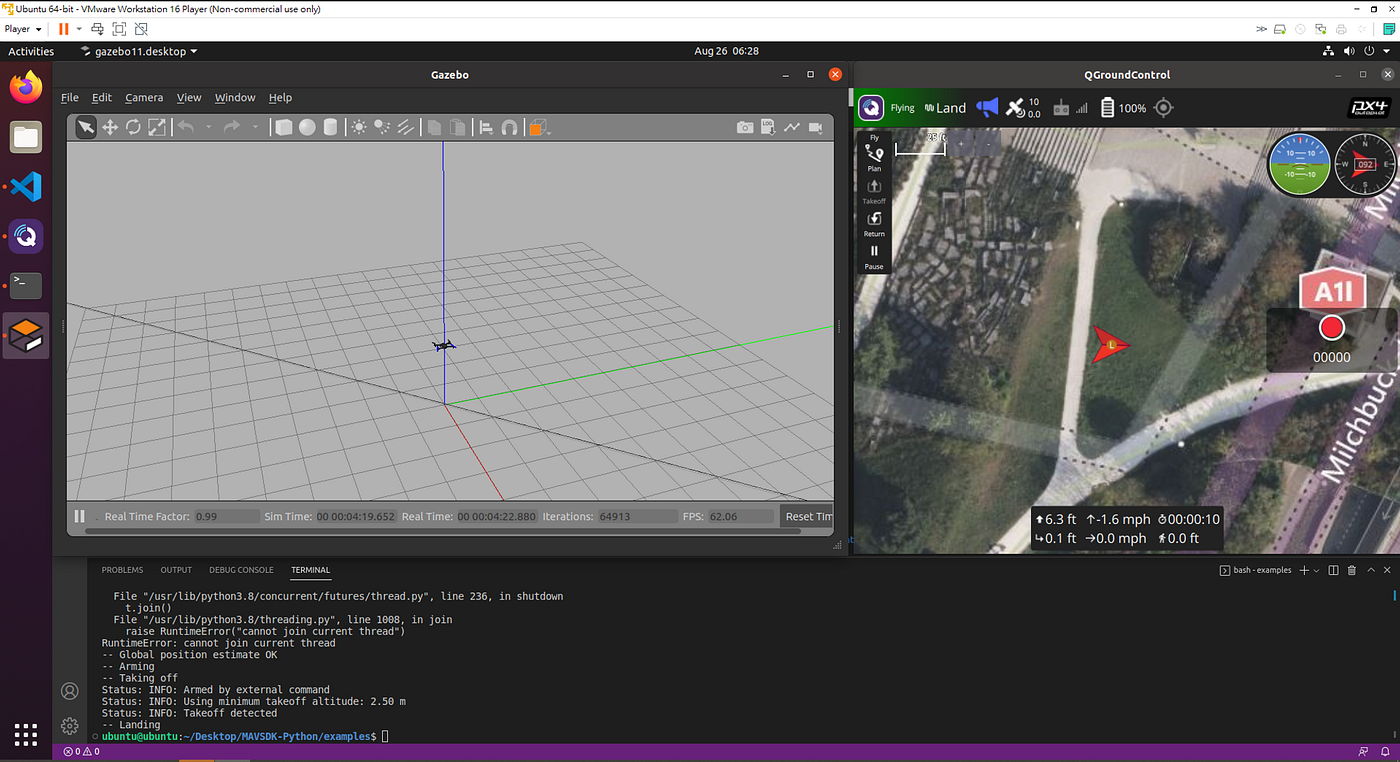The image size is (1400, 762).
Task: Open the Gazebo View menu
Action: click(189, 98)
